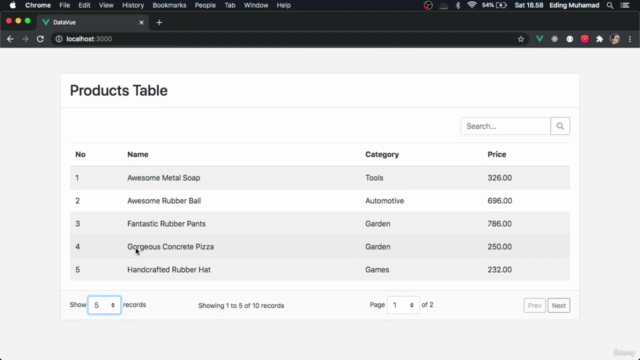The height and width of the screenshot is (360, 640).
Task: Click price 696.00 cell
Action: 500,200
